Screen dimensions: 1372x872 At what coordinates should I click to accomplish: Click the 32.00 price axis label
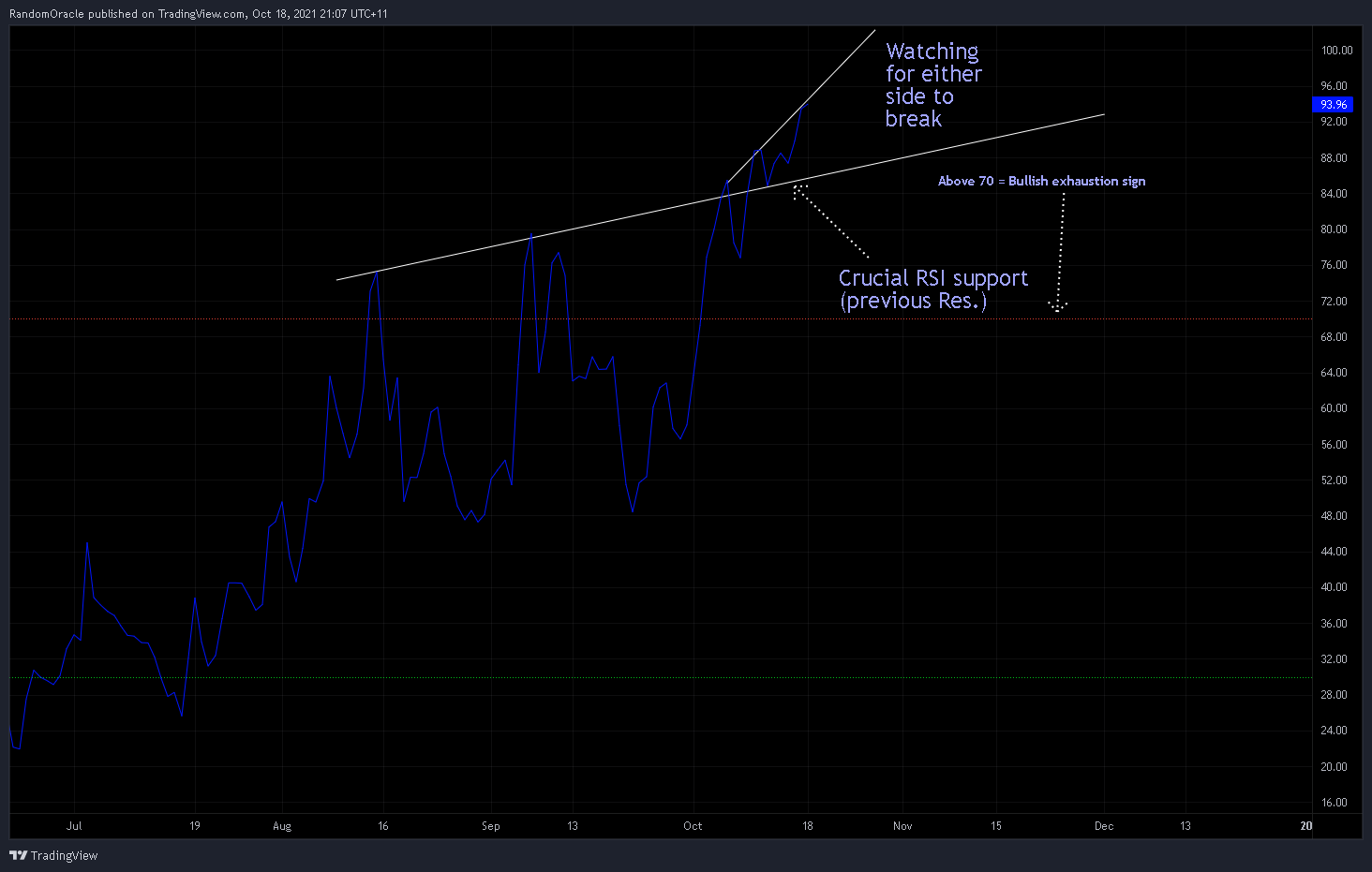tap(1334, 659)
